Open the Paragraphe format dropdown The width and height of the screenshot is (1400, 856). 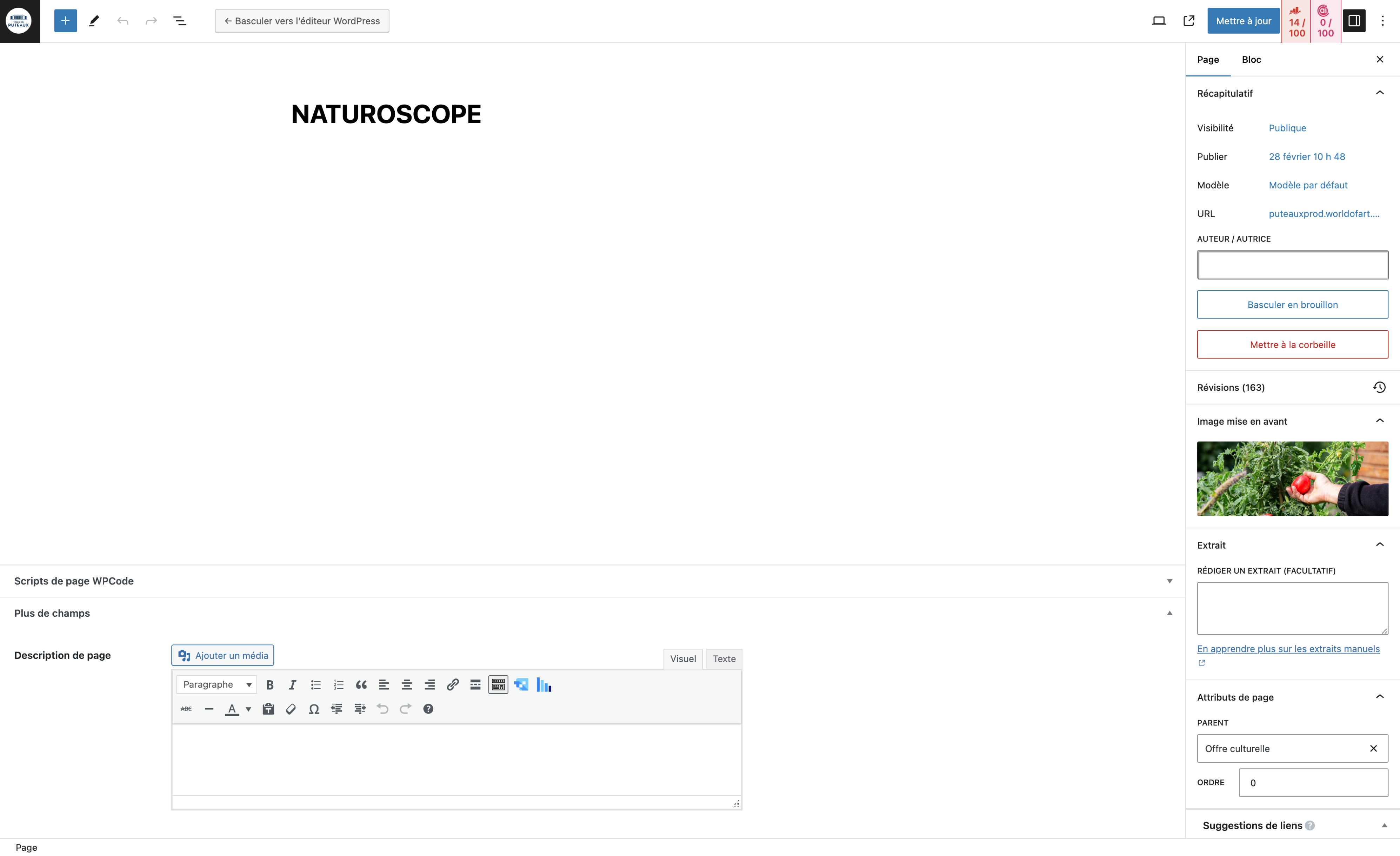216,685
